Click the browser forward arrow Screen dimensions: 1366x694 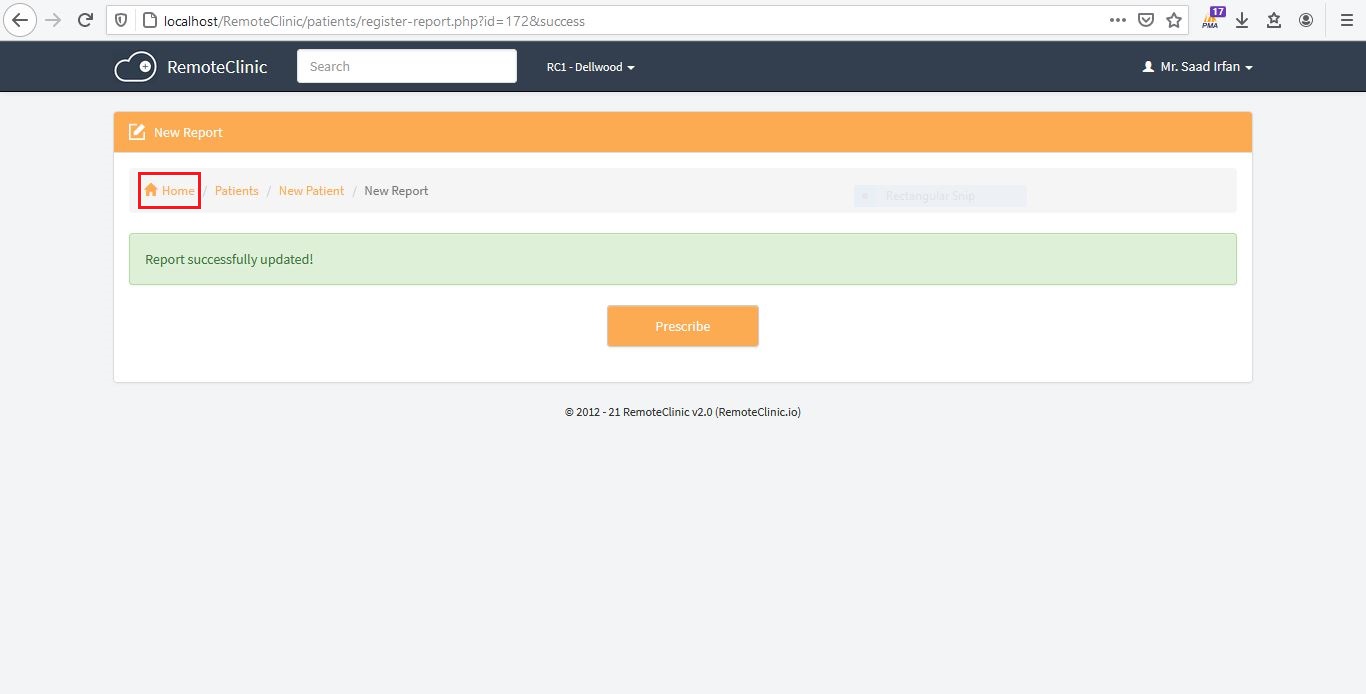pyautogui.click(x=54, y=20)
